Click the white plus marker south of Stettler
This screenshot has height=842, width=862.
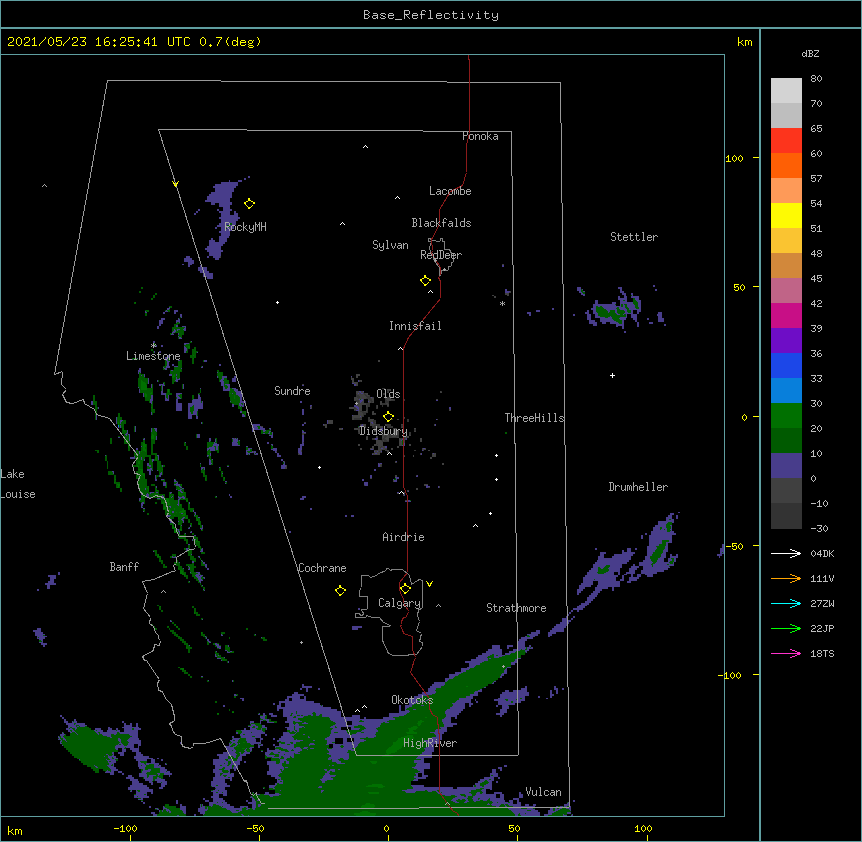(612, 375)
